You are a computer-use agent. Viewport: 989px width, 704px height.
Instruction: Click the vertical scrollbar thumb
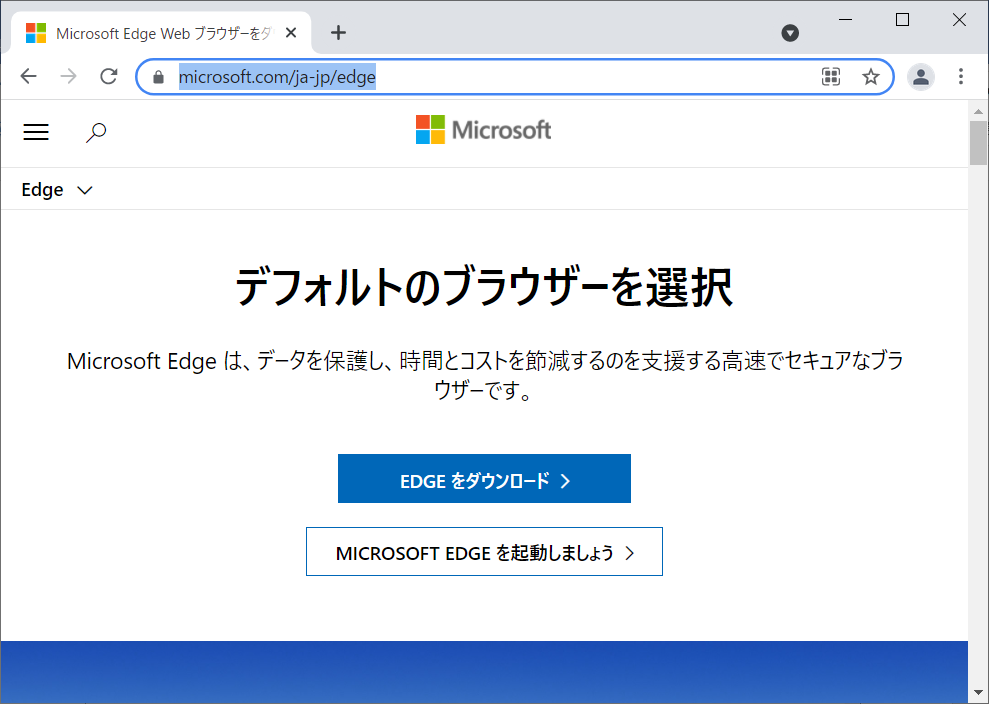click(x=978, y=143)
